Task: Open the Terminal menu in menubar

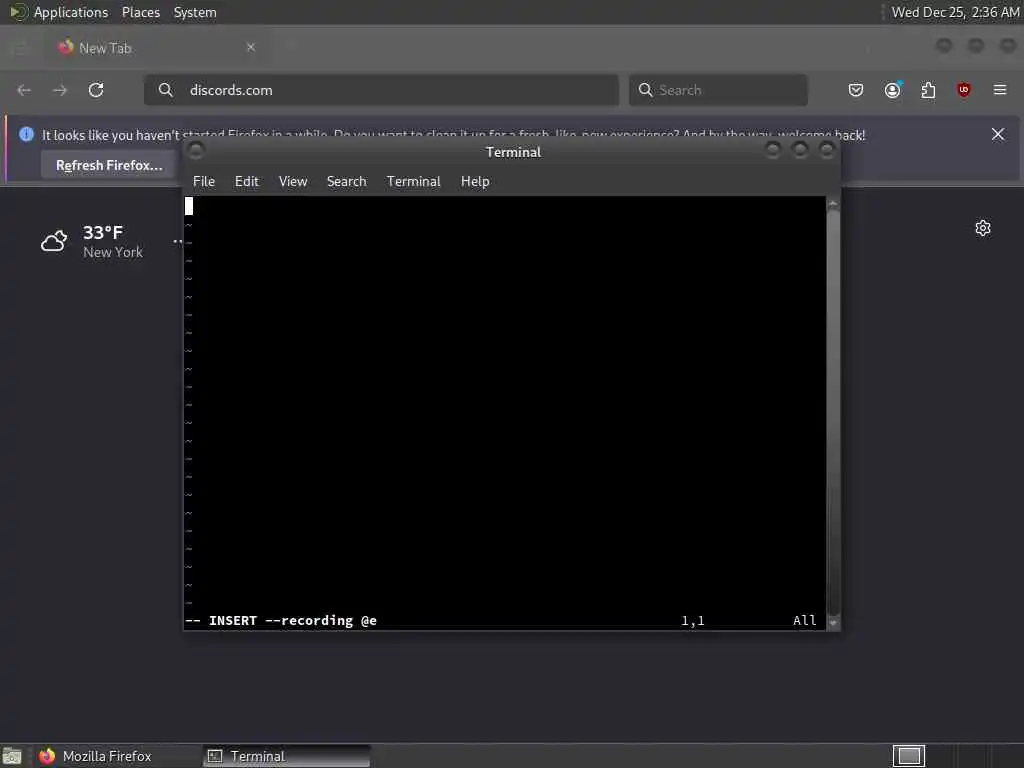Action: [x=413, y=182]
